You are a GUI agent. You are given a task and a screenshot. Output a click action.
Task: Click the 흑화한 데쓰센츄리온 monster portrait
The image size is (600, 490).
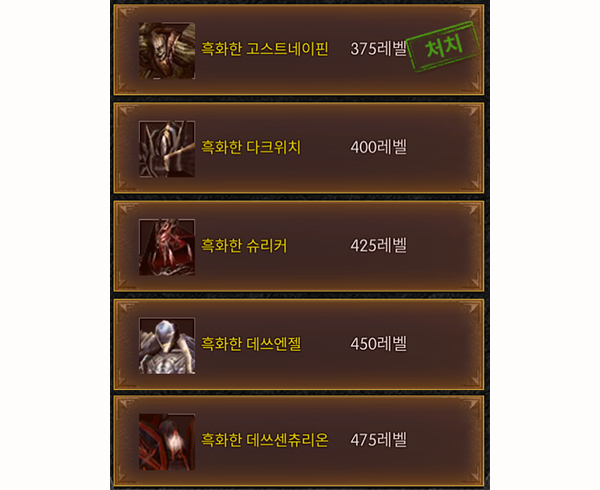(167, 442)
